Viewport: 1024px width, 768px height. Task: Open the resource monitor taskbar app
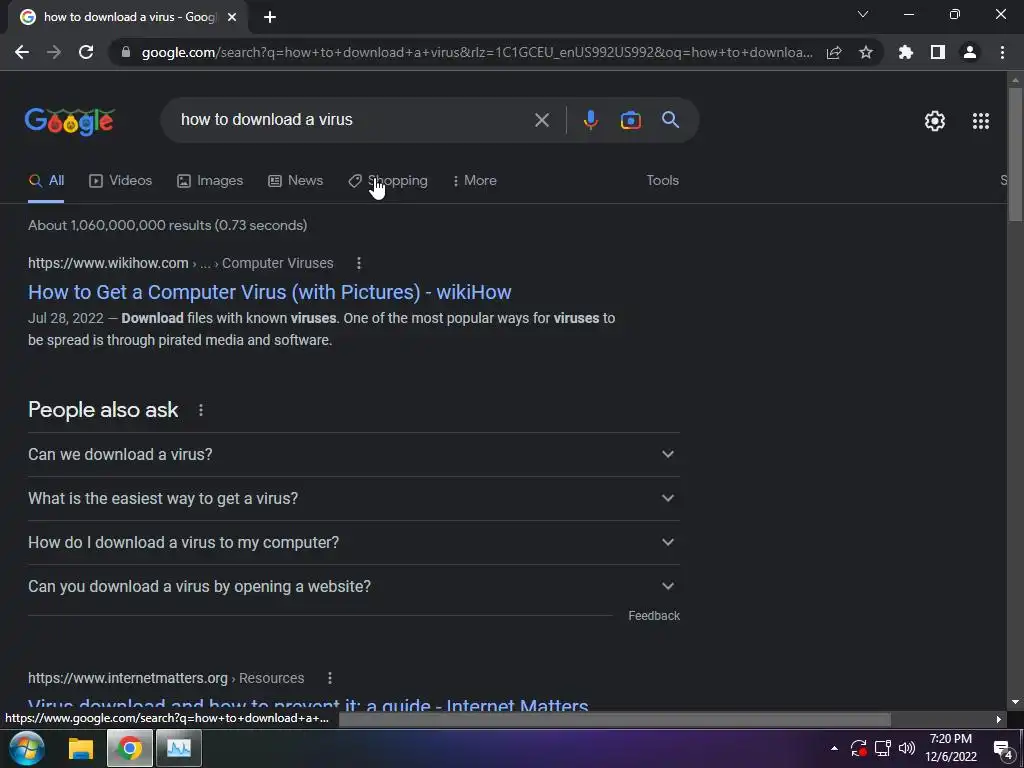[x=178, y=748]
